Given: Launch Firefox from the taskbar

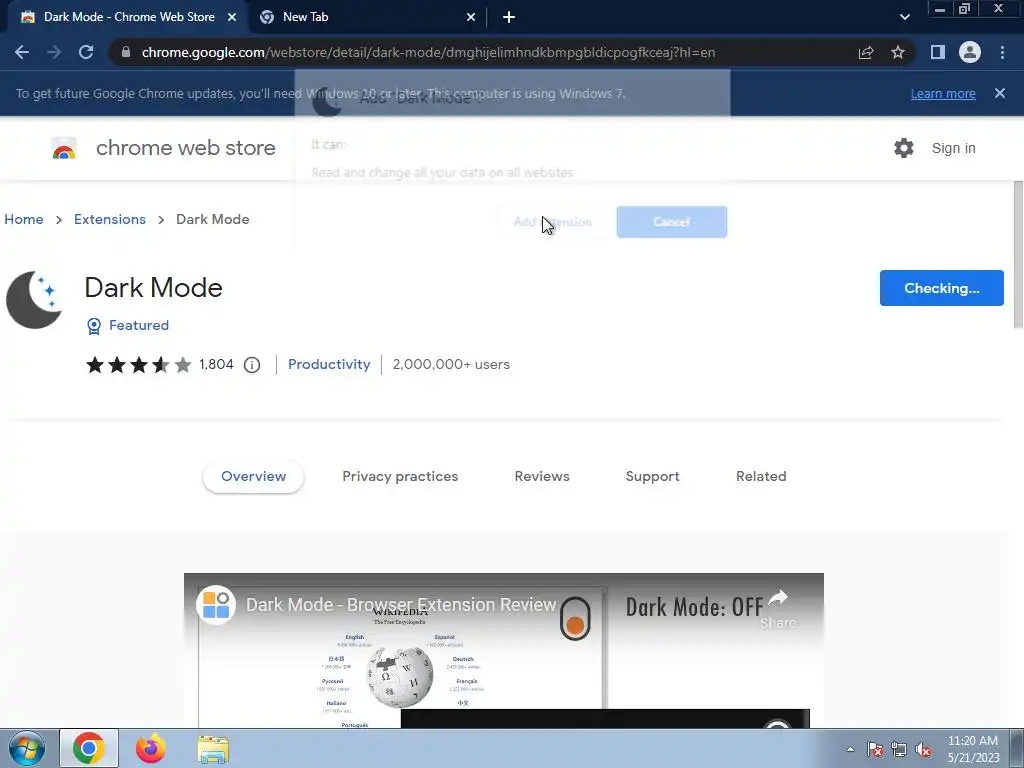Looking at the screenshot, I should pos(151,748).
